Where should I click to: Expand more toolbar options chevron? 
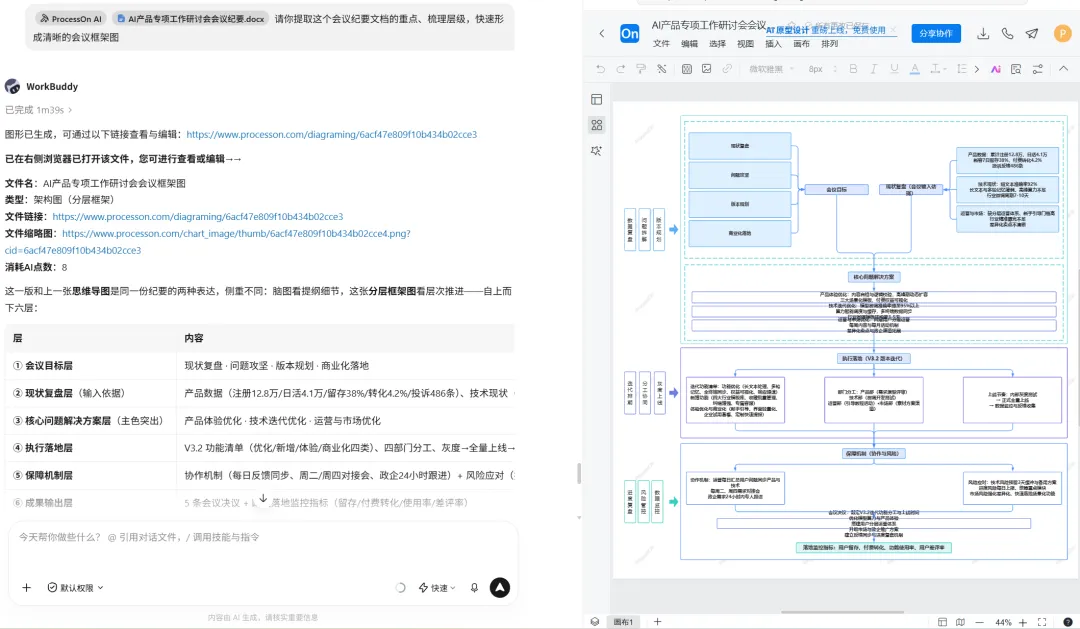pyautogui.click(x=977, y=69)
